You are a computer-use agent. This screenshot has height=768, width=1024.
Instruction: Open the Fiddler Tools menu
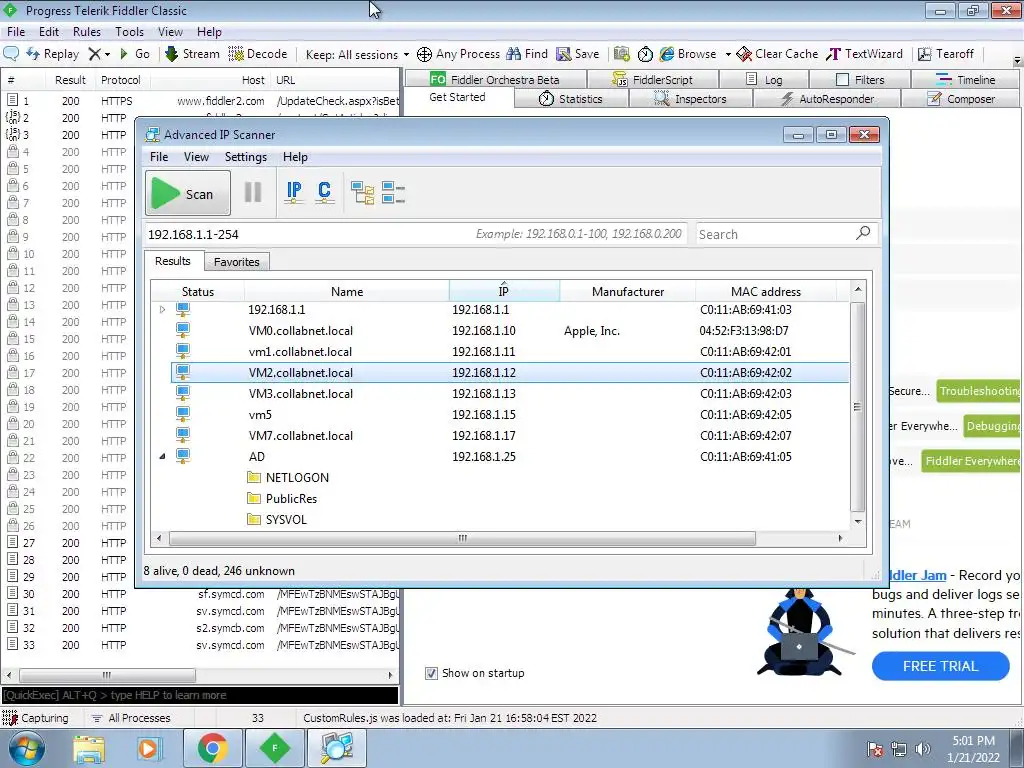coord(129,31)
